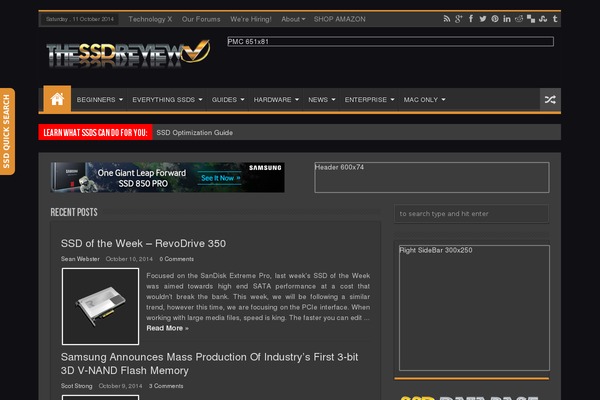600x400 pixels.
Task: Open the Pinterest icon
Action: tap(495, 19)
